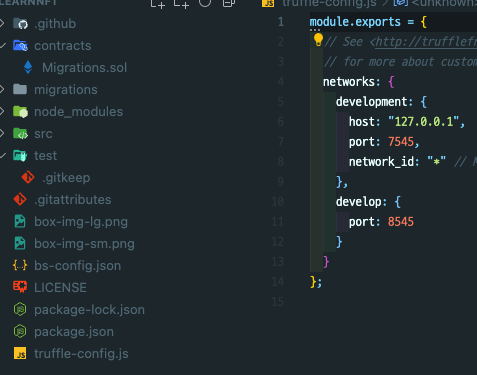Image resolution: width=477 pixels, height=375 pixels.
Task: Click the migrations folder icon
Action: click(20, 89)
